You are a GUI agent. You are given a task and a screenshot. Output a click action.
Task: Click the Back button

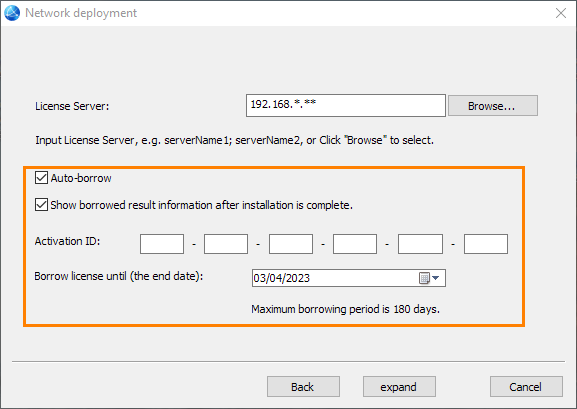coord(303,387)
